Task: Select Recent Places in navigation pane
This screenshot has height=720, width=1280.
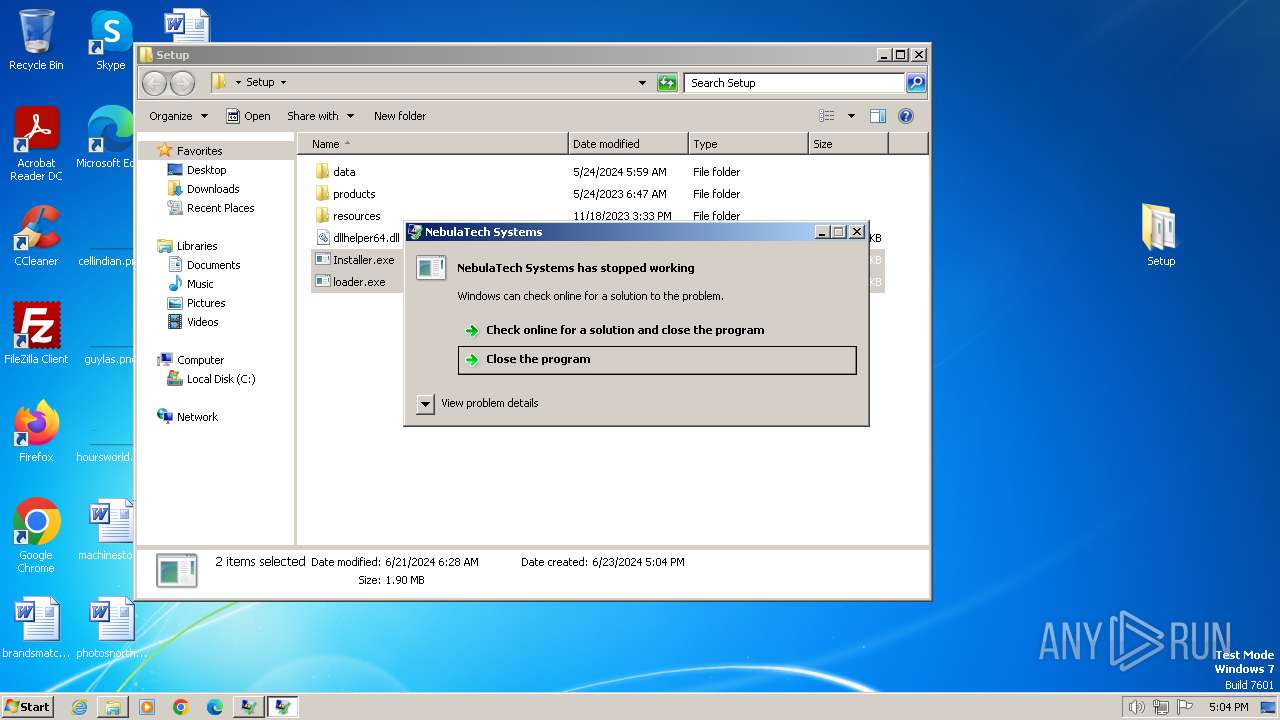Action: coord(220,208)
